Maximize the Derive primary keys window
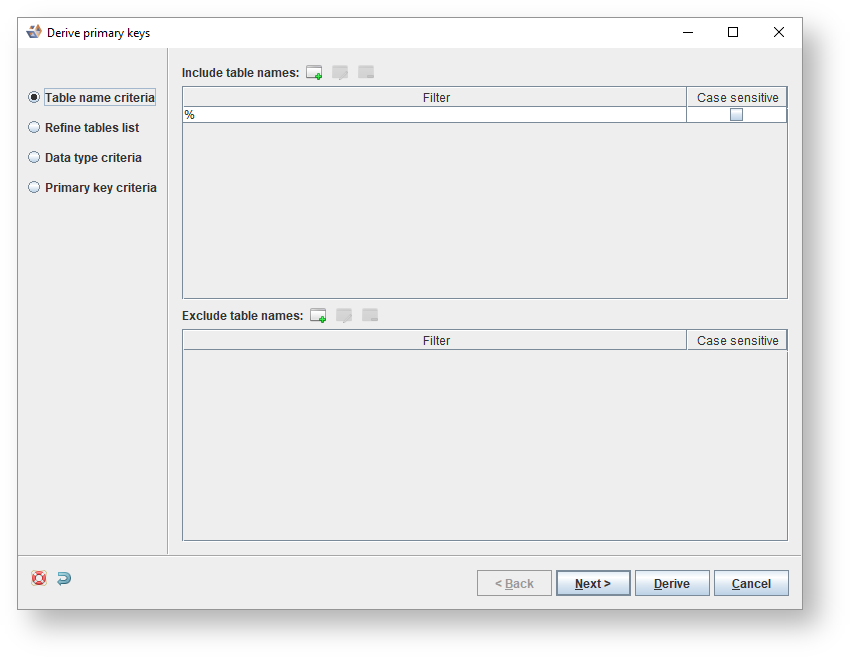The height and width of the screenshot is (658, 851). pos(733,32)
